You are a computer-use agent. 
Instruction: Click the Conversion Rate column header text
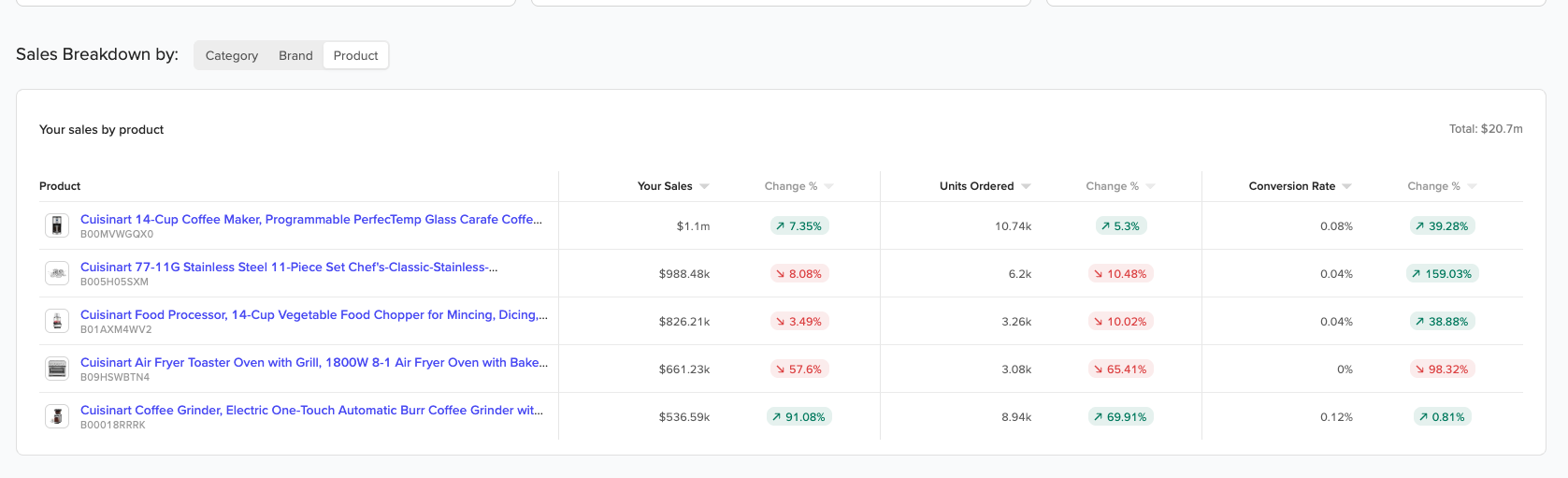pyautogui.click(x=1292, y=187)
